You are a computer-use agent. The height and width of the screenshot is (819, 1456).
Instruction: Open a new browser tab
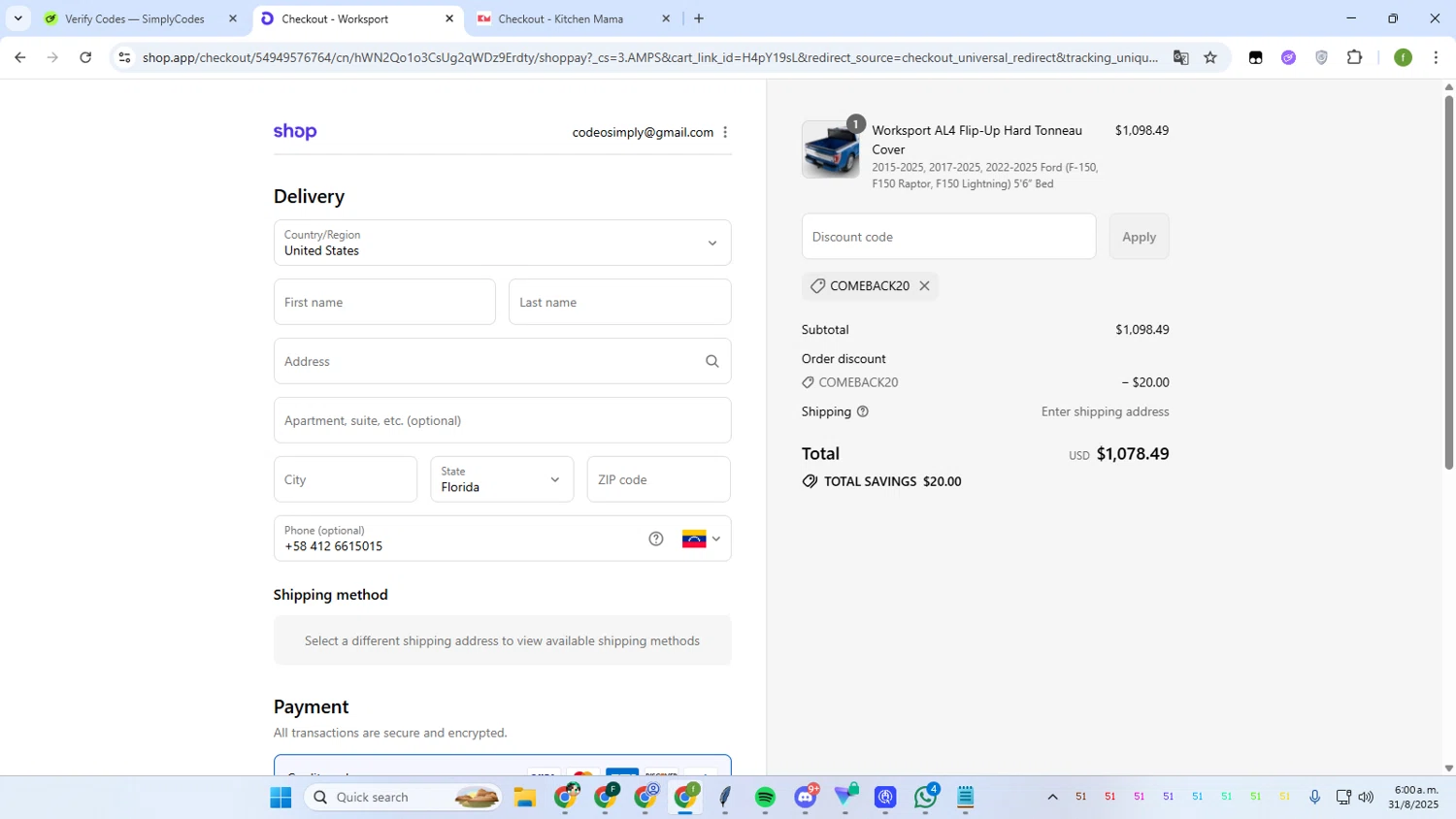(699, 18)
